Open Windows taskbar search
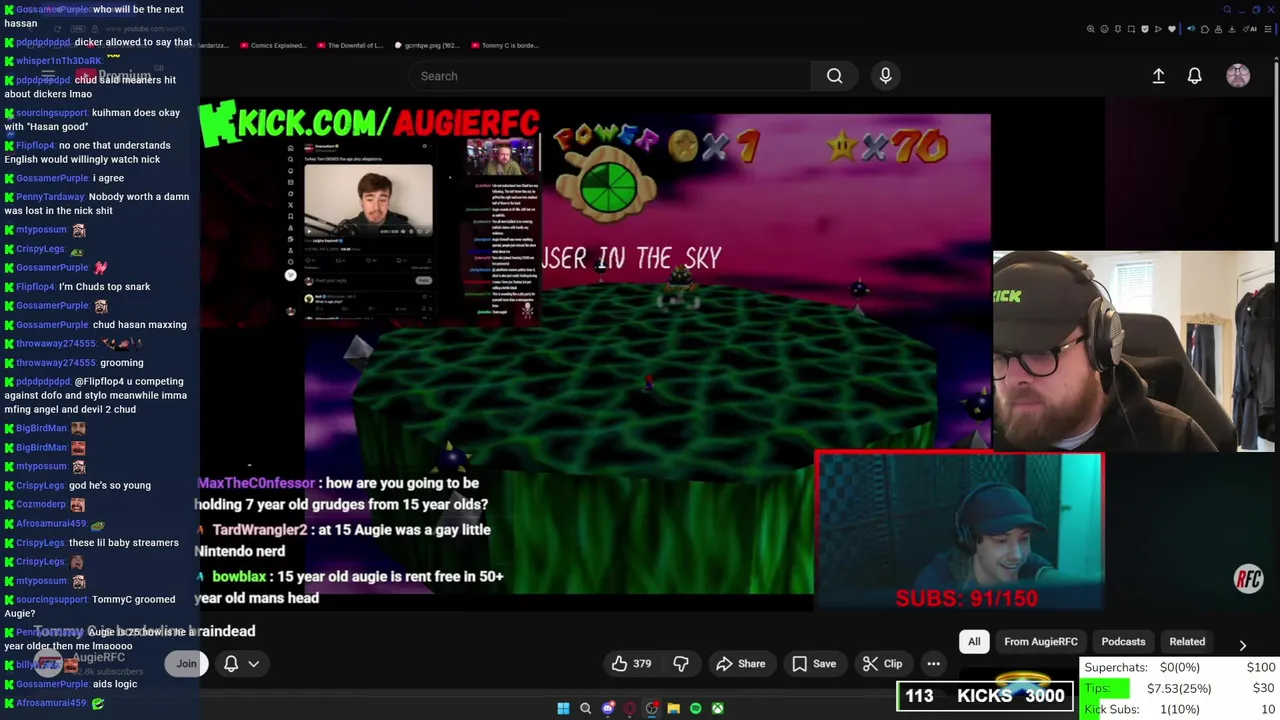Screen dimensions: 1280x720 click(586, 709)
